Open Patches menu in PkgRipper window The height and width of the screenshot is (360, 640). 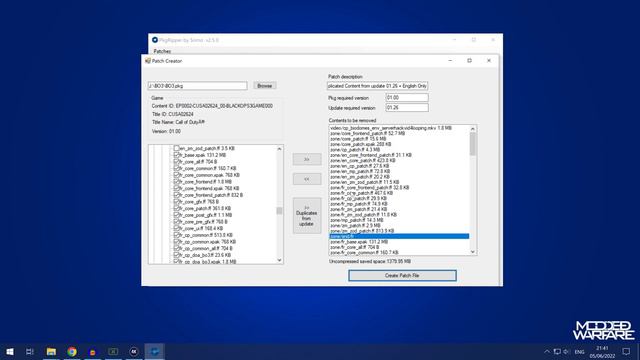click(x=162, y=51)
